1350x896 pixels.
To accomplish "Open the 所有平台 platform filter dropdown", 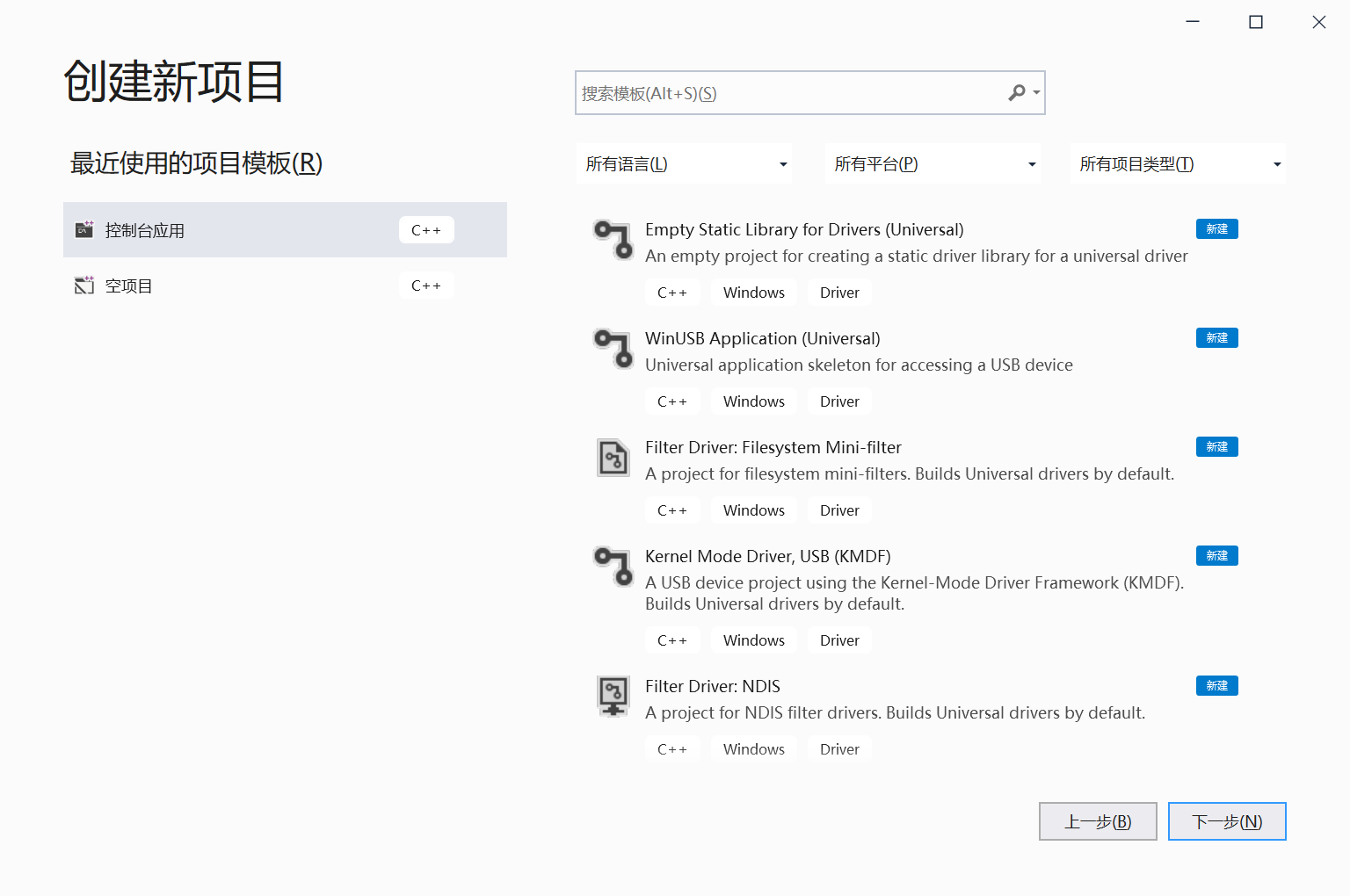I will click(933, 164).
